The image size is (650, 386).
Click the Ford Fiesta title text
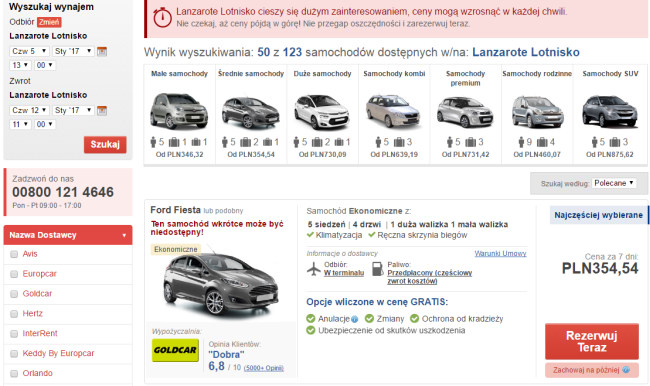click(x=175, y=210)
